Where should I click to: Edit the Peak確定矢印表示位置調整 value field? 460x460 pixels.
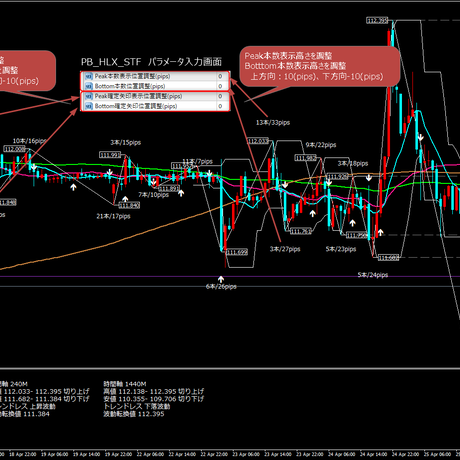pyautogui.click(x=222, y=96)
